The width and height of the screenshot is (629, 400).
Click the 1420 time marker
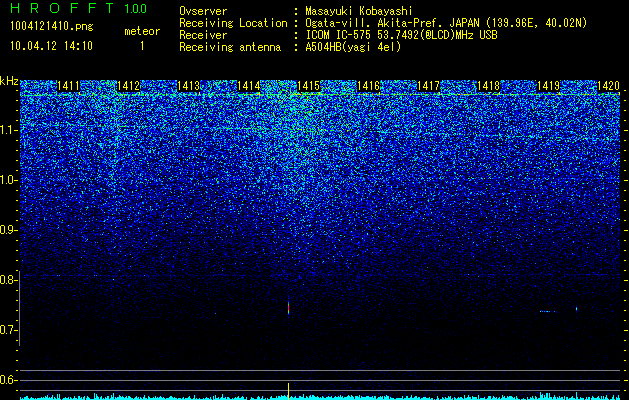click(x=609, y=86)
